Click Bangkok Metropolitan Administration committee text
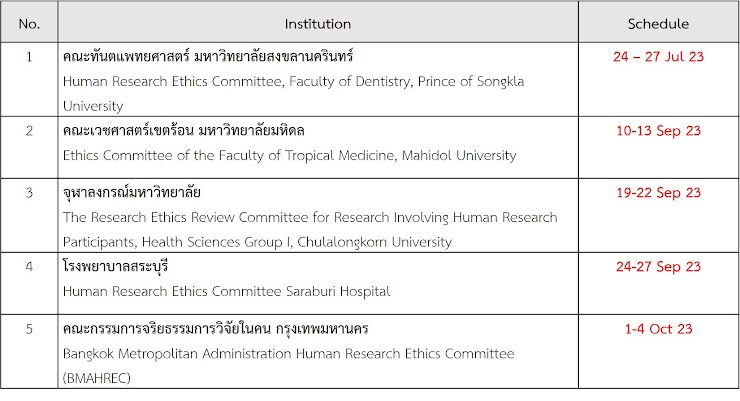 (288, 354)
